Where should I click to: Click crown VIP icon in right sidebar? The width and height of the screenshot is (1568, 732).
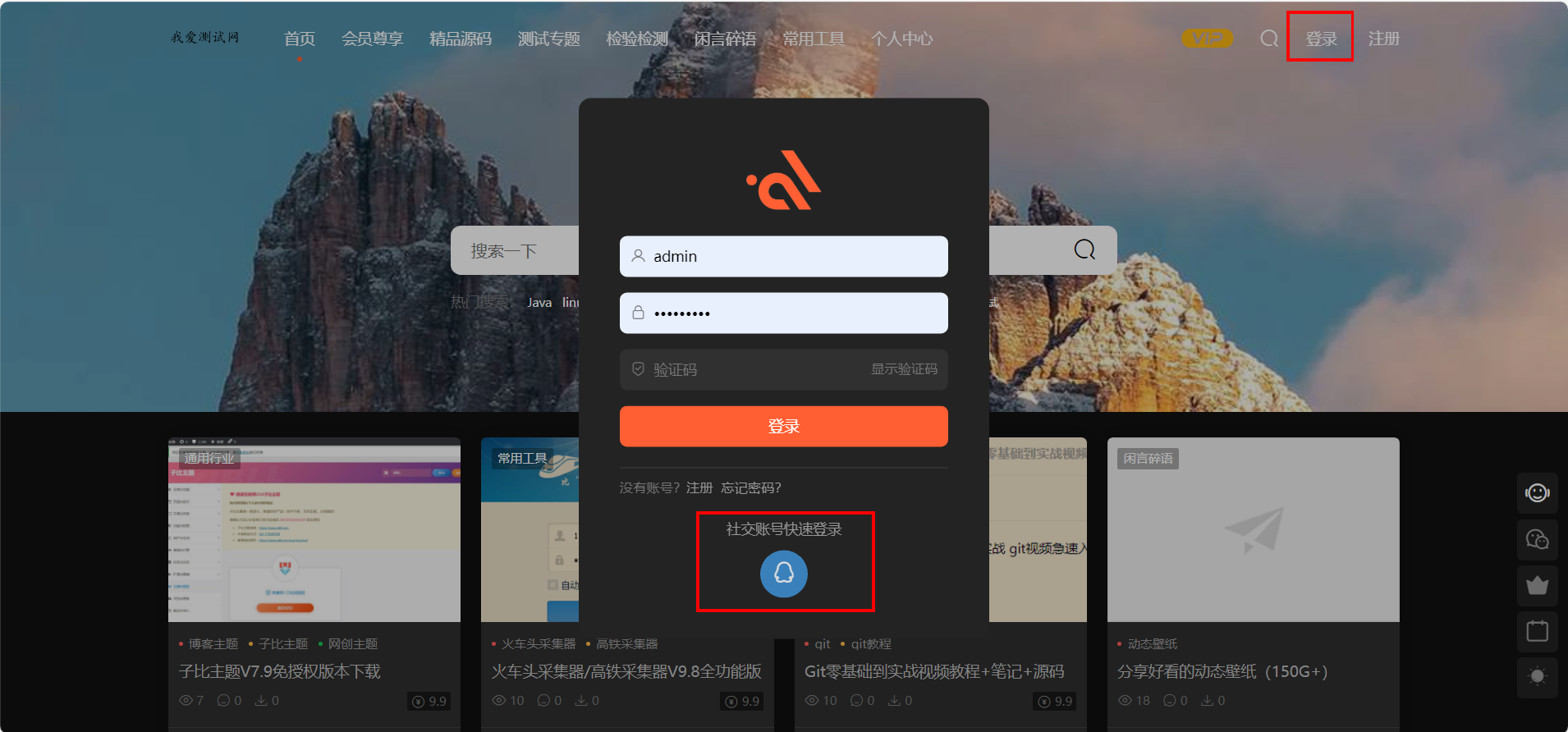click(x=1537, y=585)
